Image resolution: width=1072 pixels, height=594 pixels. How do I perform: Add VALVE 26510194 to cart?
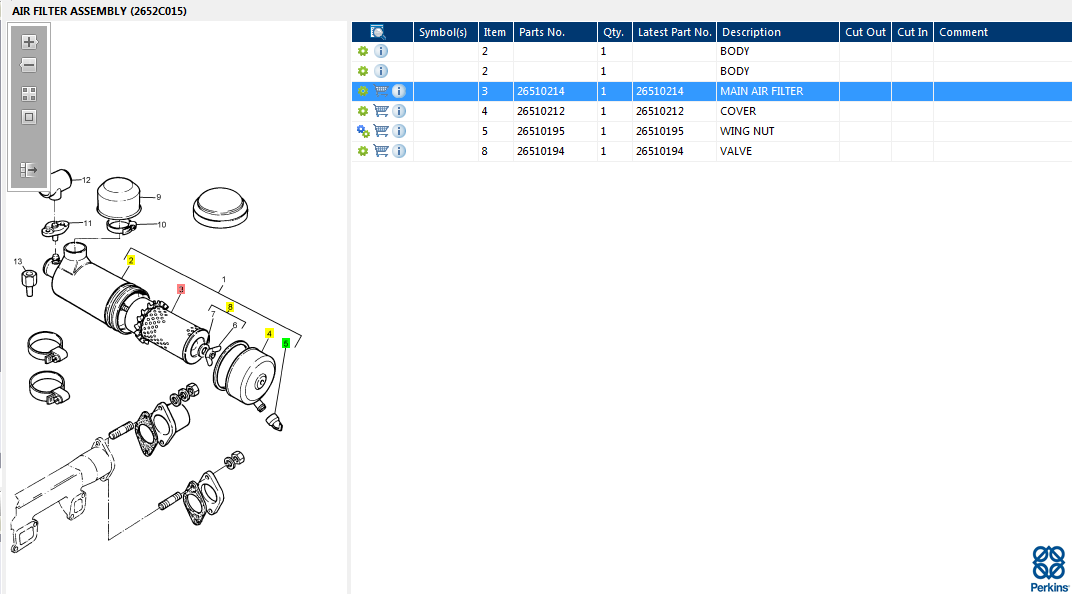(x=381, y=151)
